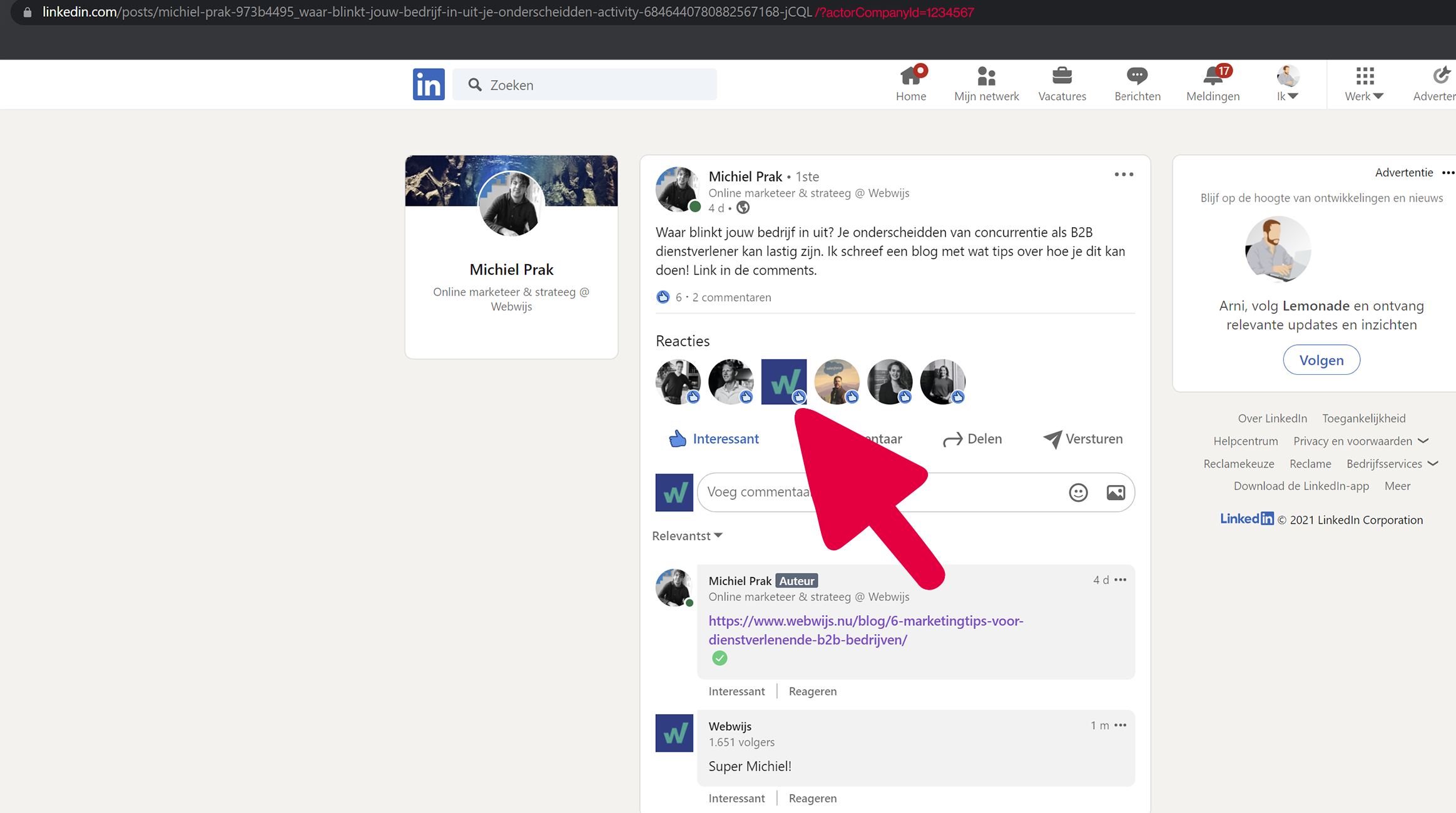Click Michiel Prak's avatar in post header

677,189
